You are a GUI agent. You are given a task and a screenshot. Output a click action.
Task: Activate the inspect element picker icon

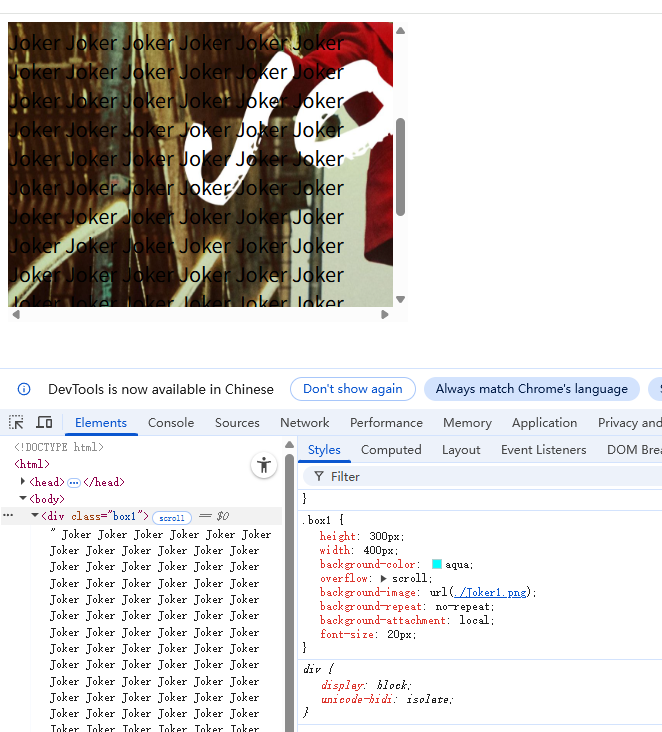coord(16,422)
